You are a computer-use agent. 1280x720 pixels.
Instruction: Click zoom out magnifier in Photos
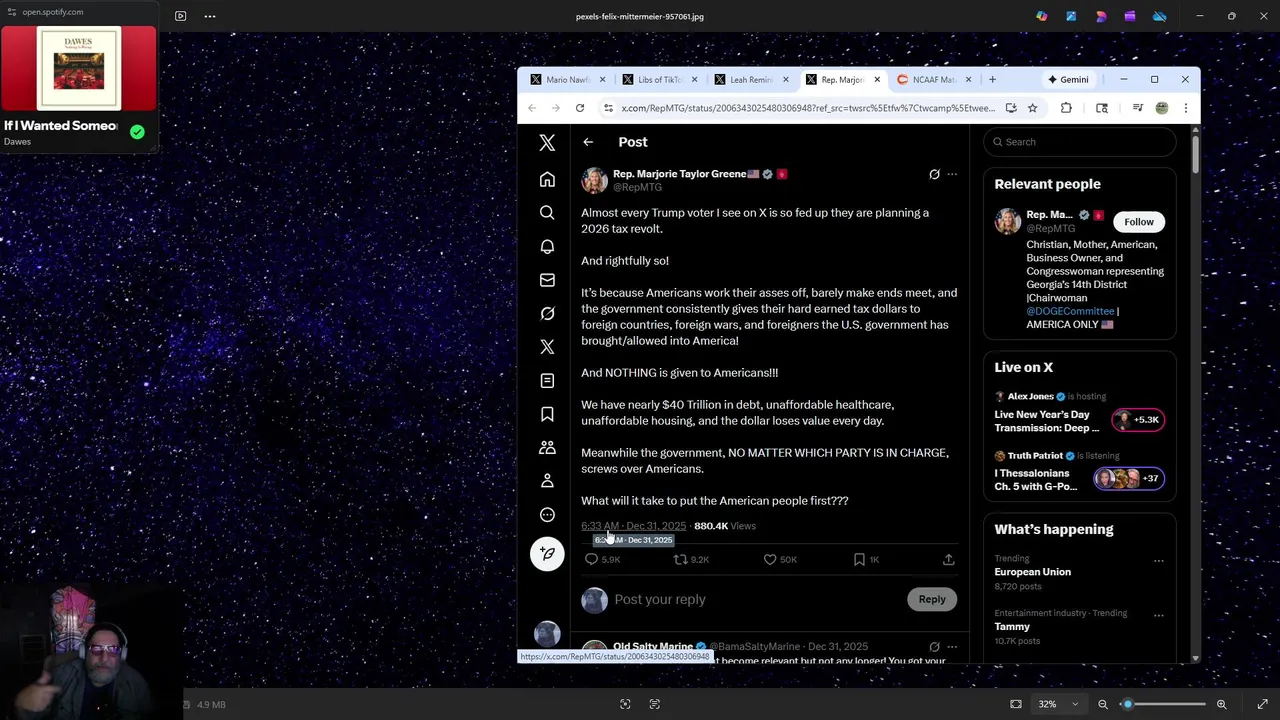click(1103, 704)
